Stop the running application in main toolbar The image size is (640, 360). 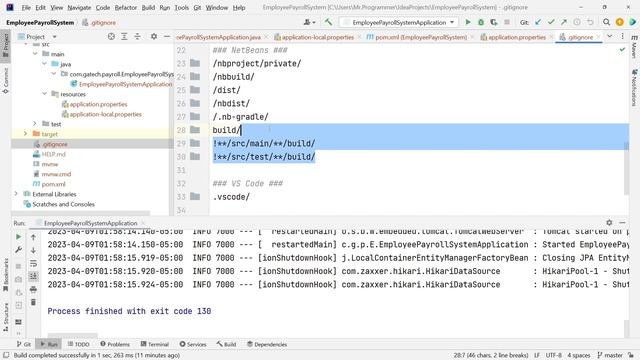(x=507, y=22)
